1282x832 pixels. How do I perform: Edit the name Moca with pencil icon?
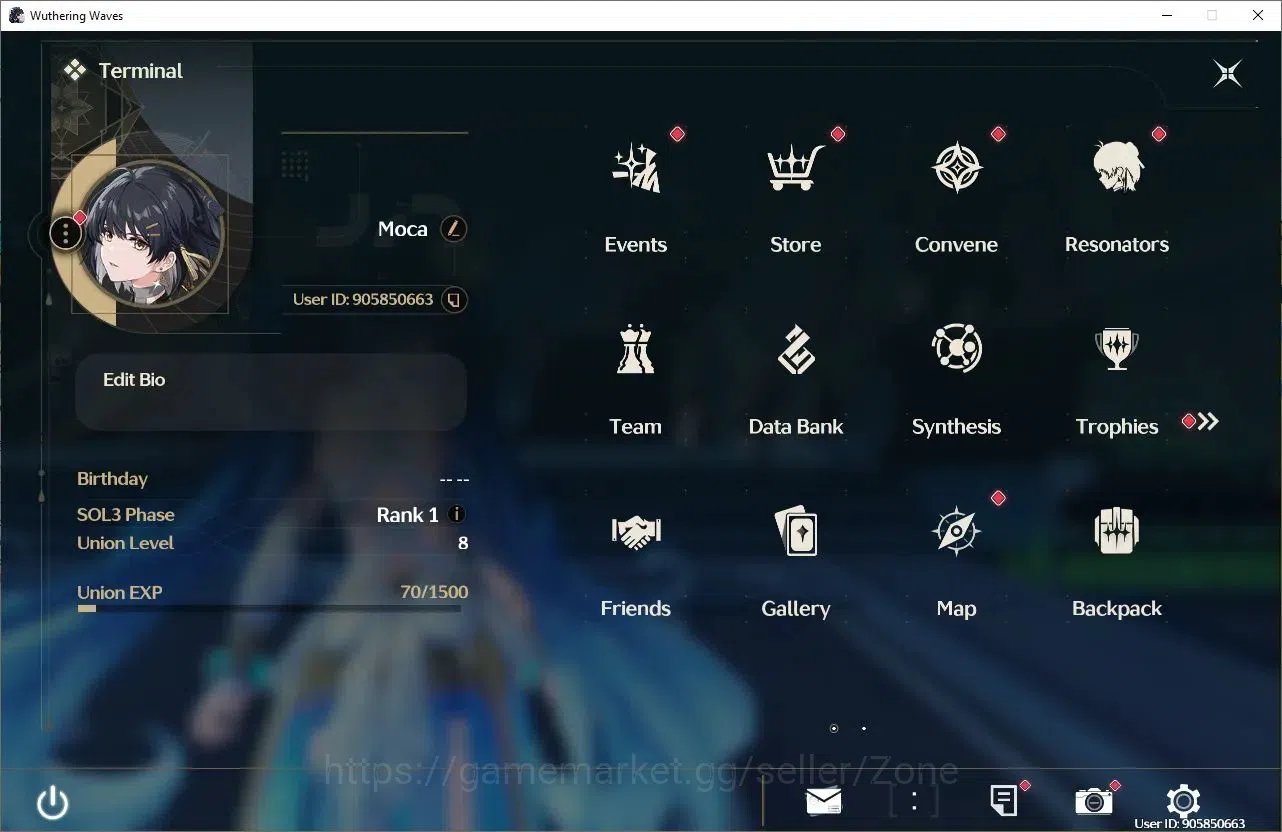coord(454,229)
